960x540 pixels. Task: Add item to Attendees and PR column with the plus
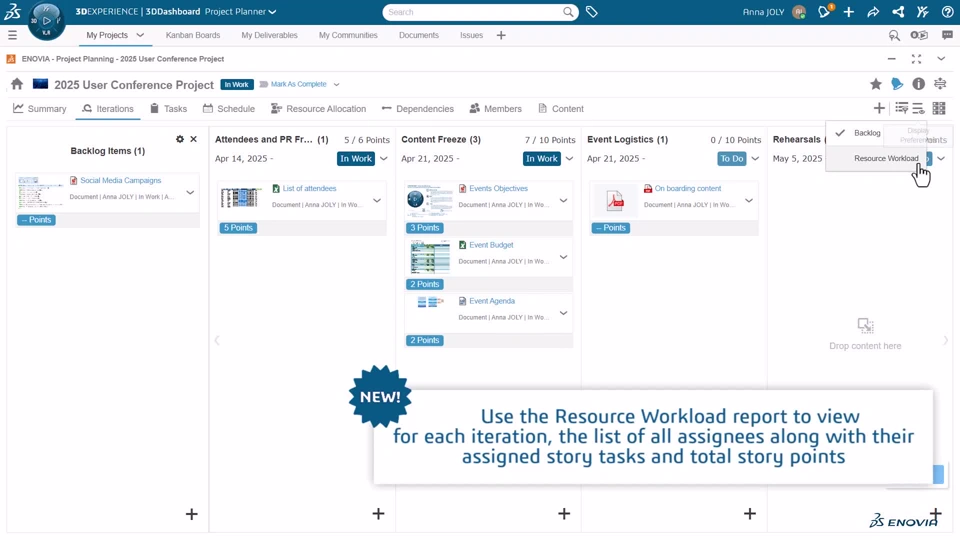378,514
